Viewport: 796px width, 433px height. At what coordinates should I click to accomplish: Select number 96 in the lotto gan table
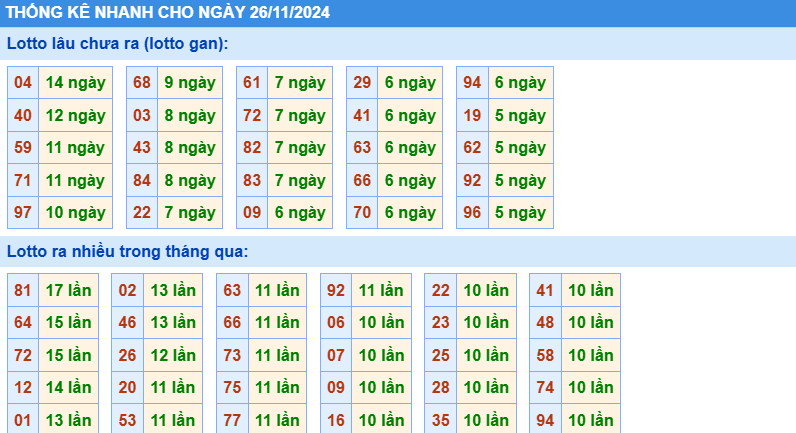coord(472,213)
